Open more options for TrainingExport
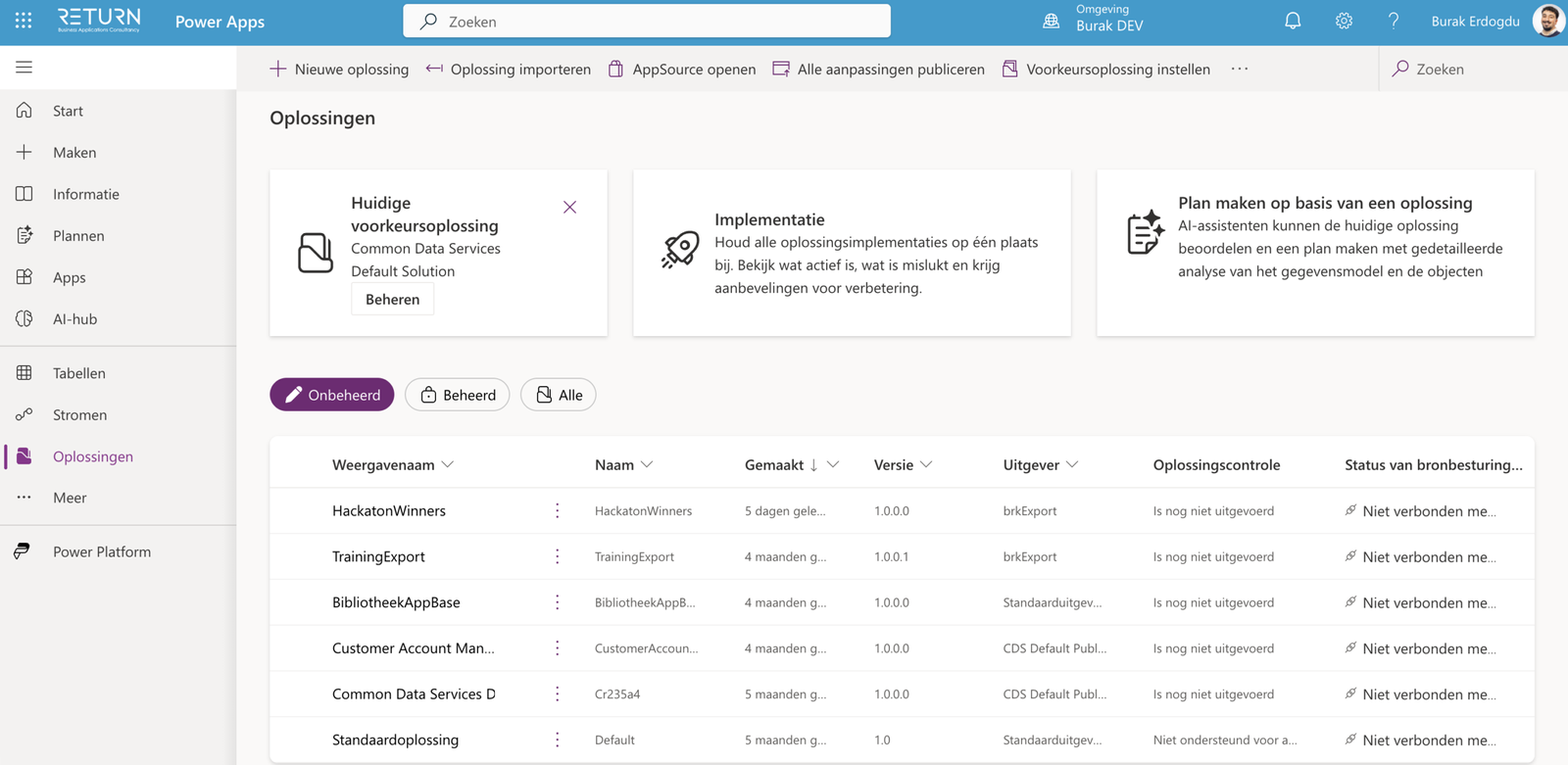 558,556
